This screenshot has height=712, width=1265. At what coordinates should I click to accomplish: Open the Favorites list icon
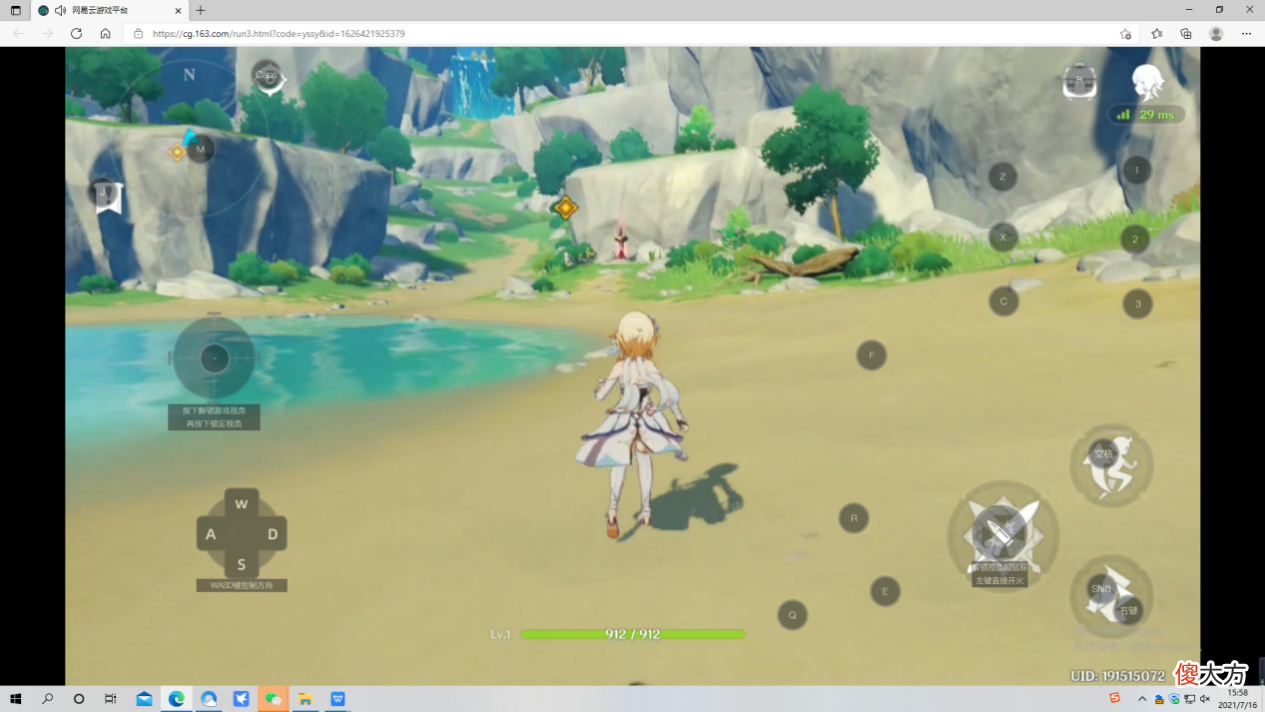[1156, 33]
